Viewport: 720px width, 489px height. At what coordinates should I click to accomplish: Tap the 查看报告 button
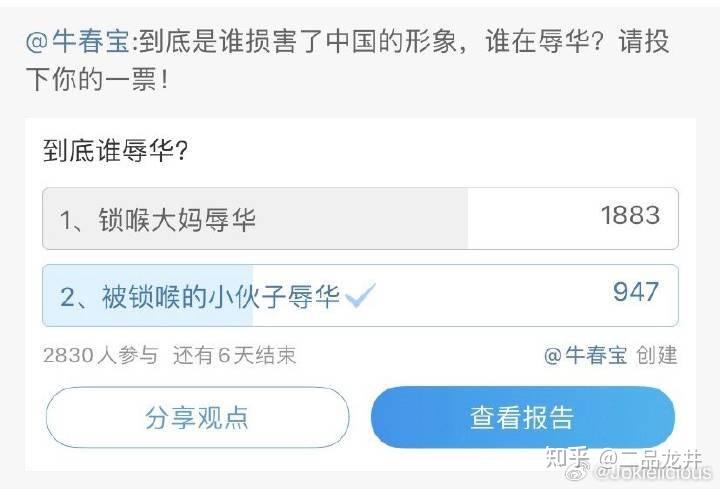point(523,417)
